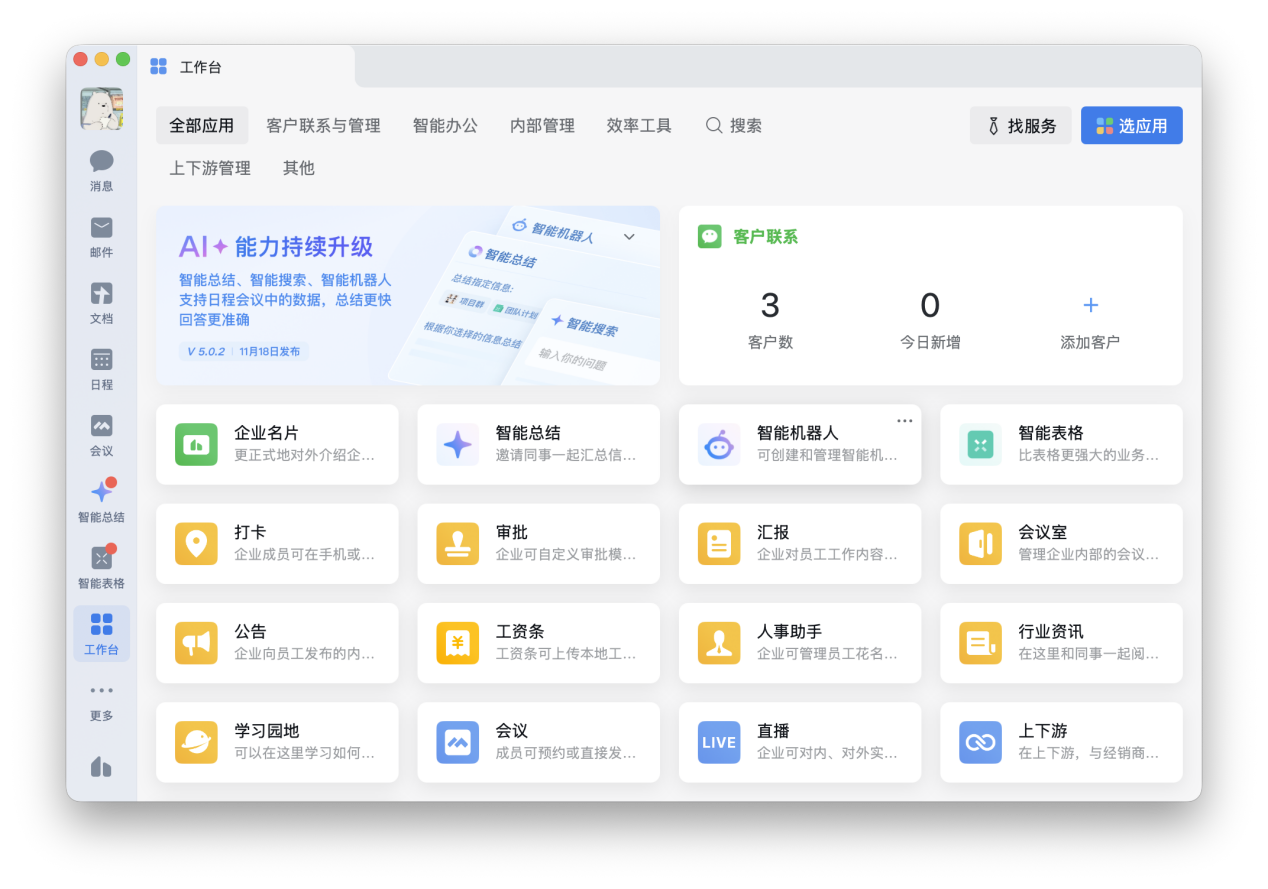This screenshot has width=1268, height=889.
Task: Open the 审批 application
Action: (538, 543)
